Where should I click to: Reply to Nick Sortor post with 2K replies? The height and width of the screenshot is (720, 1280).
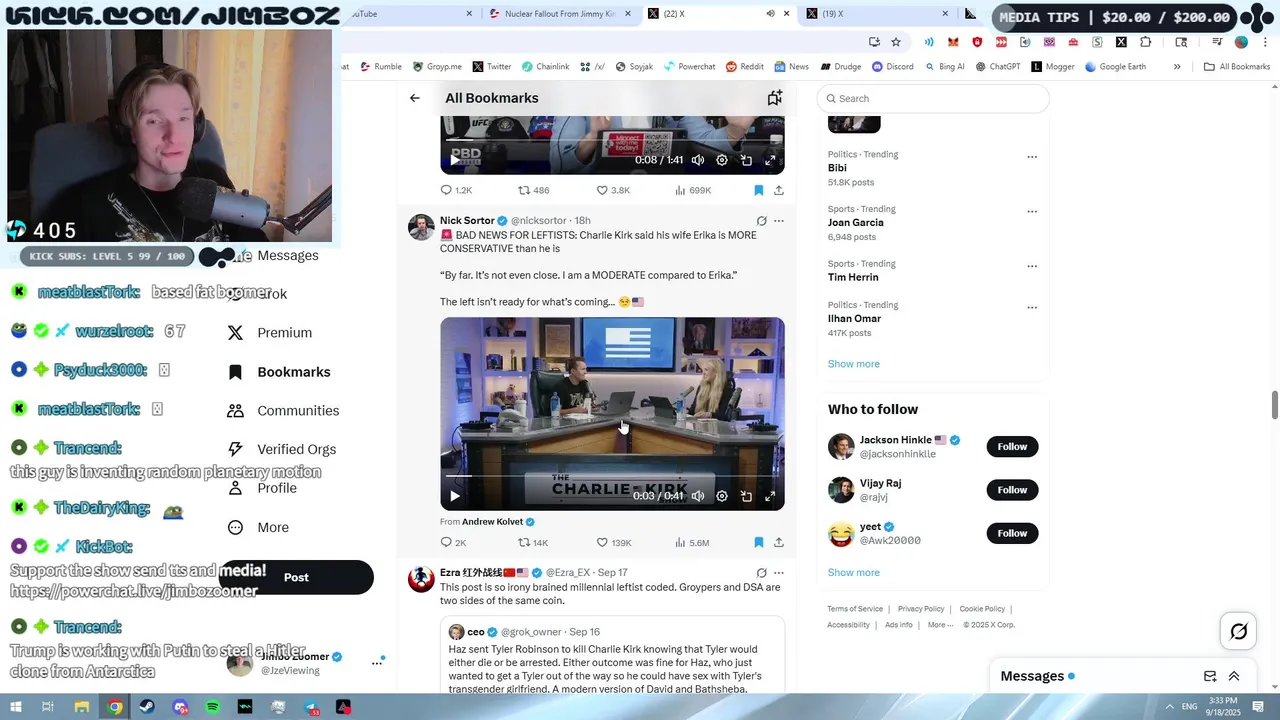pos(453,542)
